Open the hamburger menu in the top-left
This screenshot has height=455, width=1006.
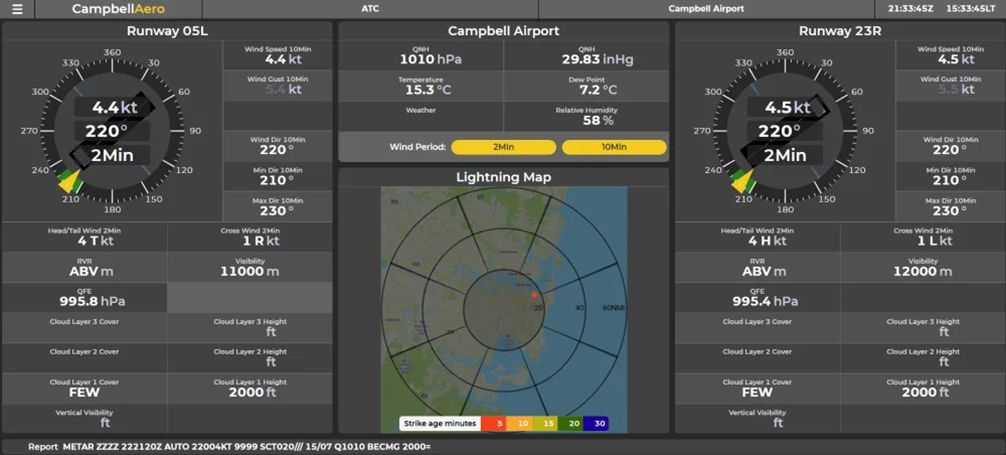17,9
